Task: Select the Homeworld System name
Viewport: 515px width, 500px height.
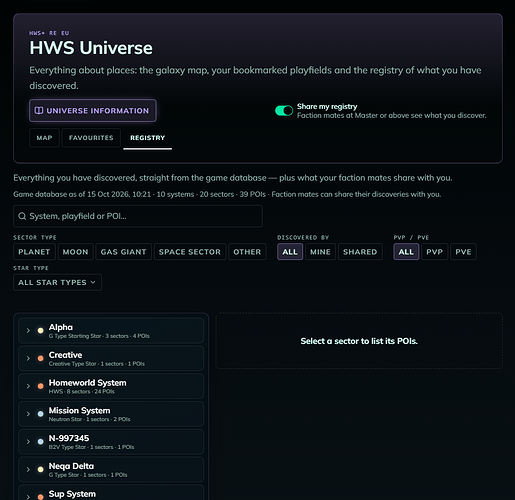Action: [88, 383]
